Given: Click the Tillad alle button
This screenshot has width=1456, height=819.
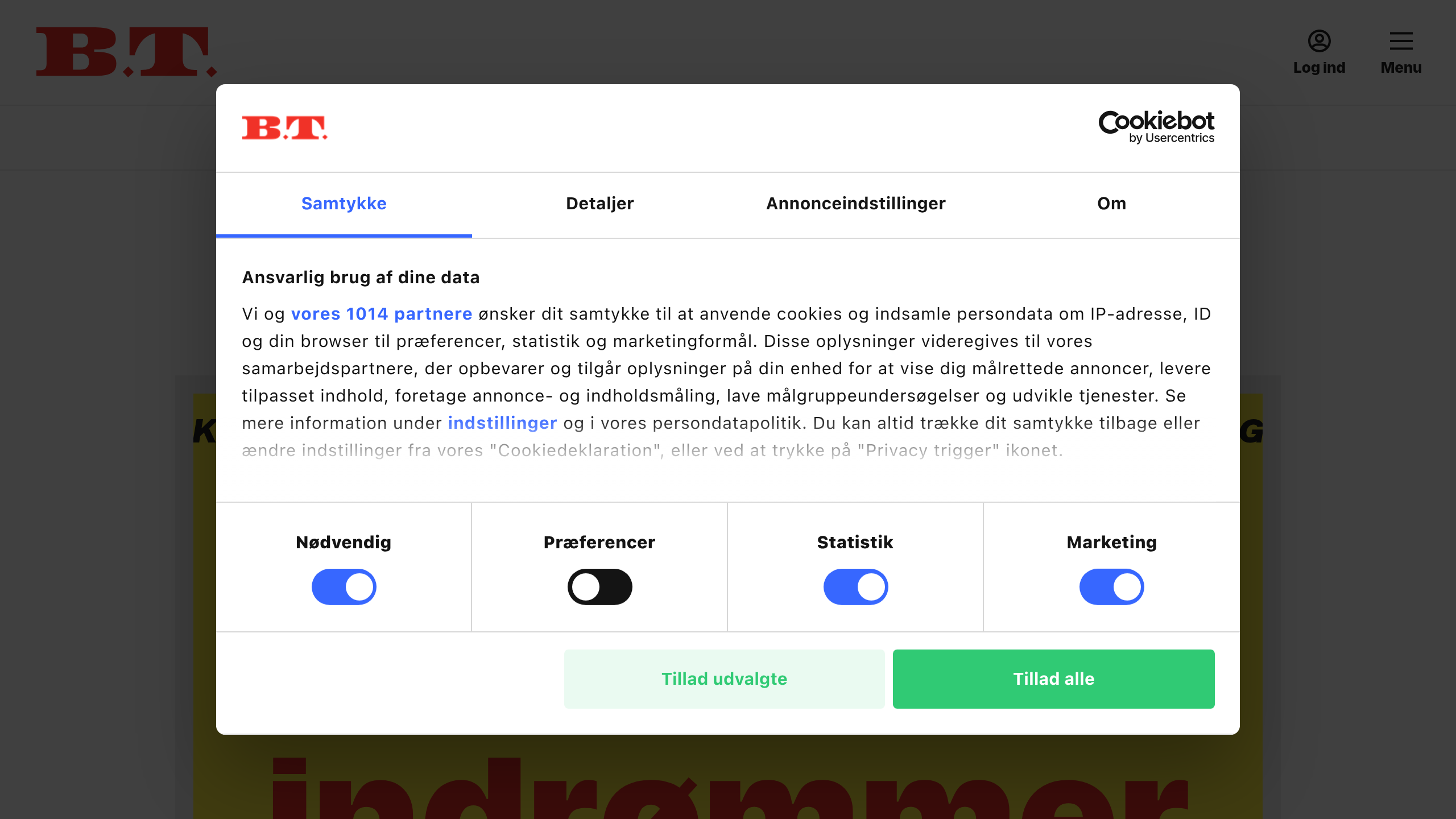Looking at the screenshot, I should (1053, 679).
